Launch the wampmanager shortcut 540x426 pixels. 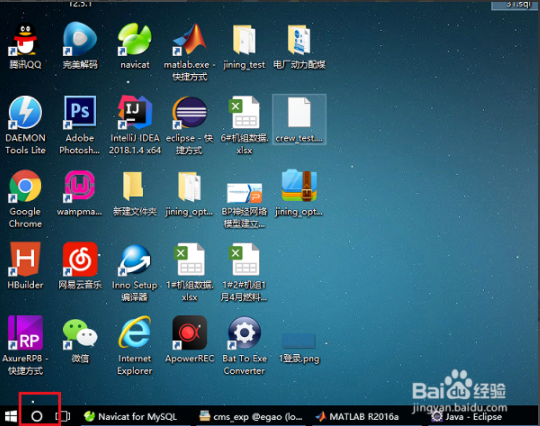pyautogui.click(x=80, y=194)
